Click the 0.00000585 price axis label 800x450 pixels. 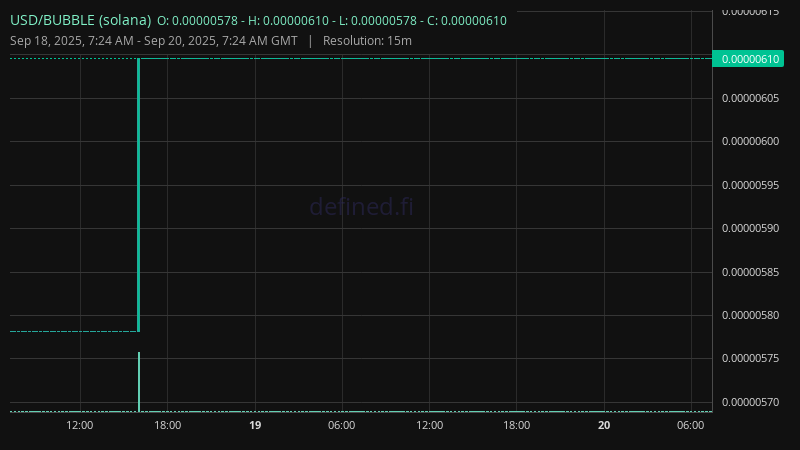(x=751, y=272)
